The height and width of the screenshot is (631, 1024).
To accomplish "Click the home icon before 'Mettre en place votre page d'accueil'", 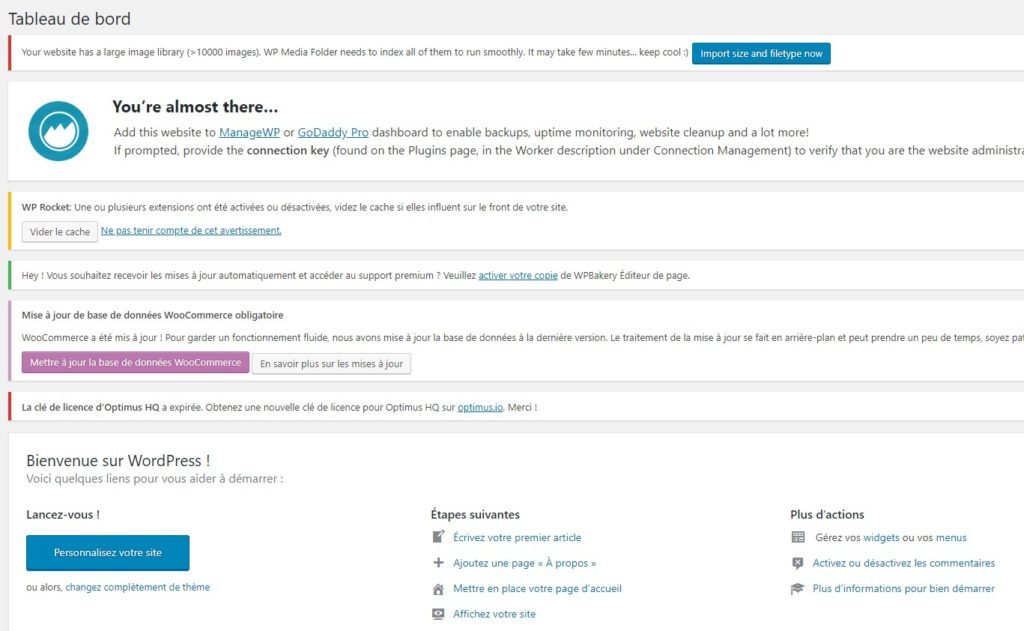I will coord(437,588).
